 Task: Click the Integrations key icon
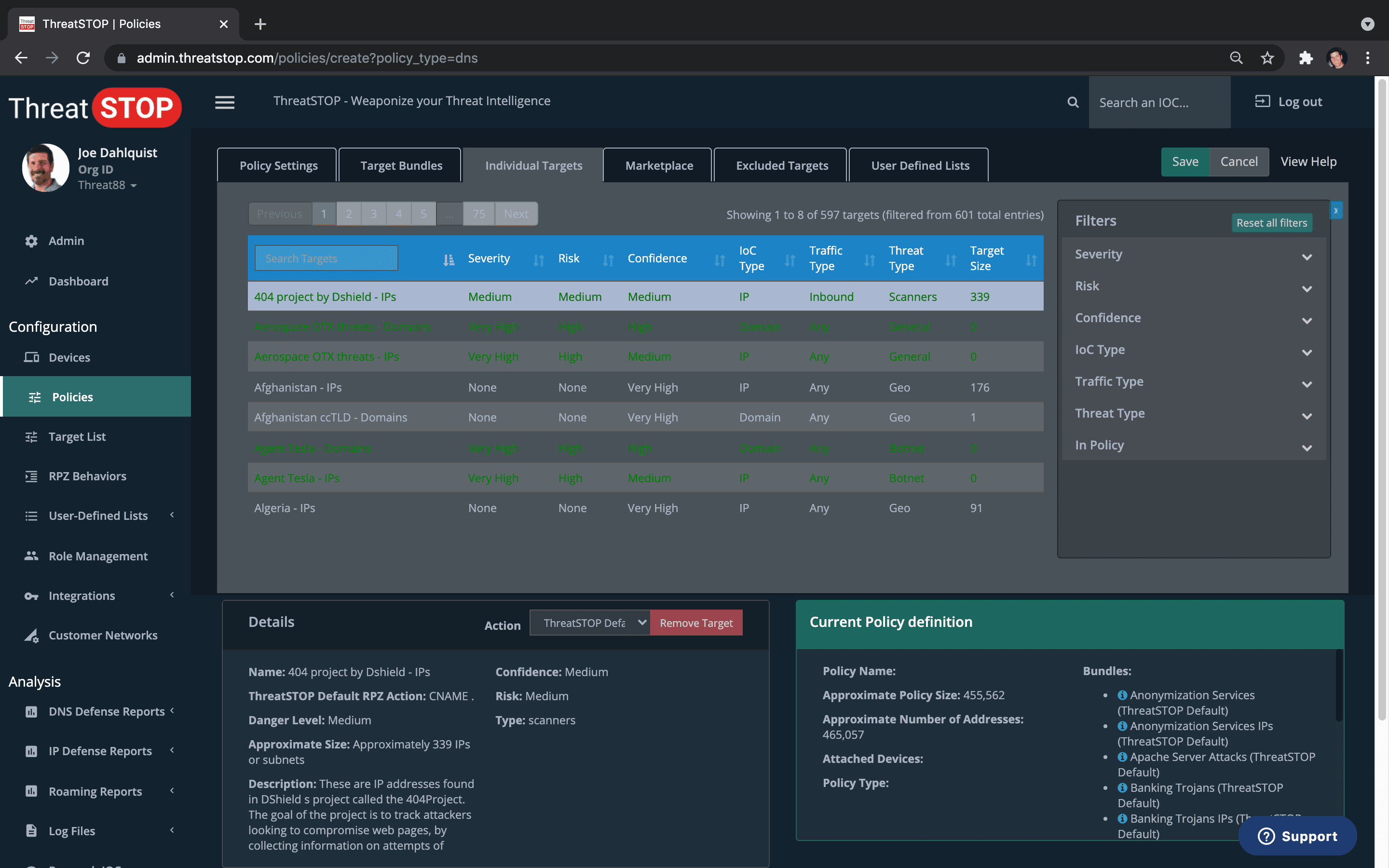(x=31, y=596)
